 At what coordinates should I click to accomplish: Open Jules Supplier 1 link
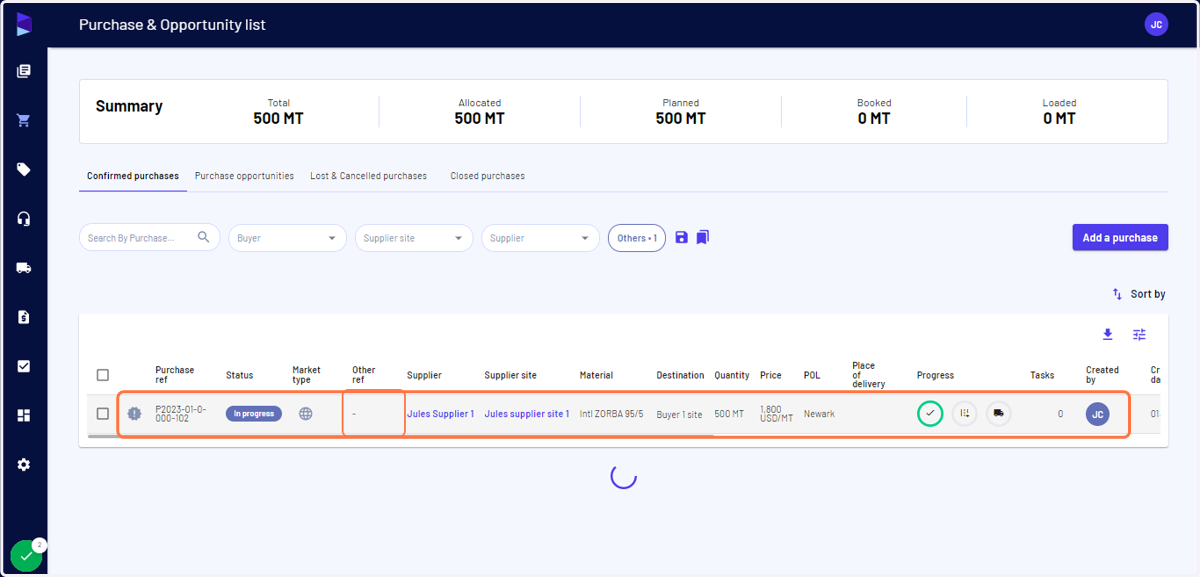coord(440,414)
